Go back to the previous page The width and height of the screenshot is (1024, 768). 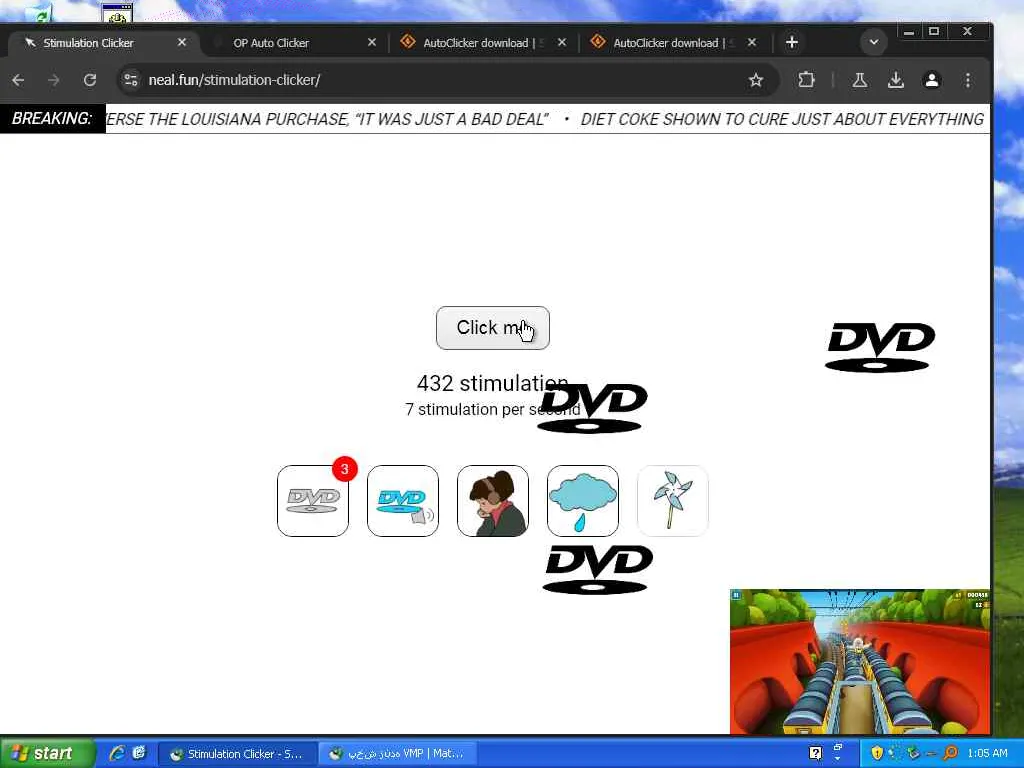[x=18, y=80]
